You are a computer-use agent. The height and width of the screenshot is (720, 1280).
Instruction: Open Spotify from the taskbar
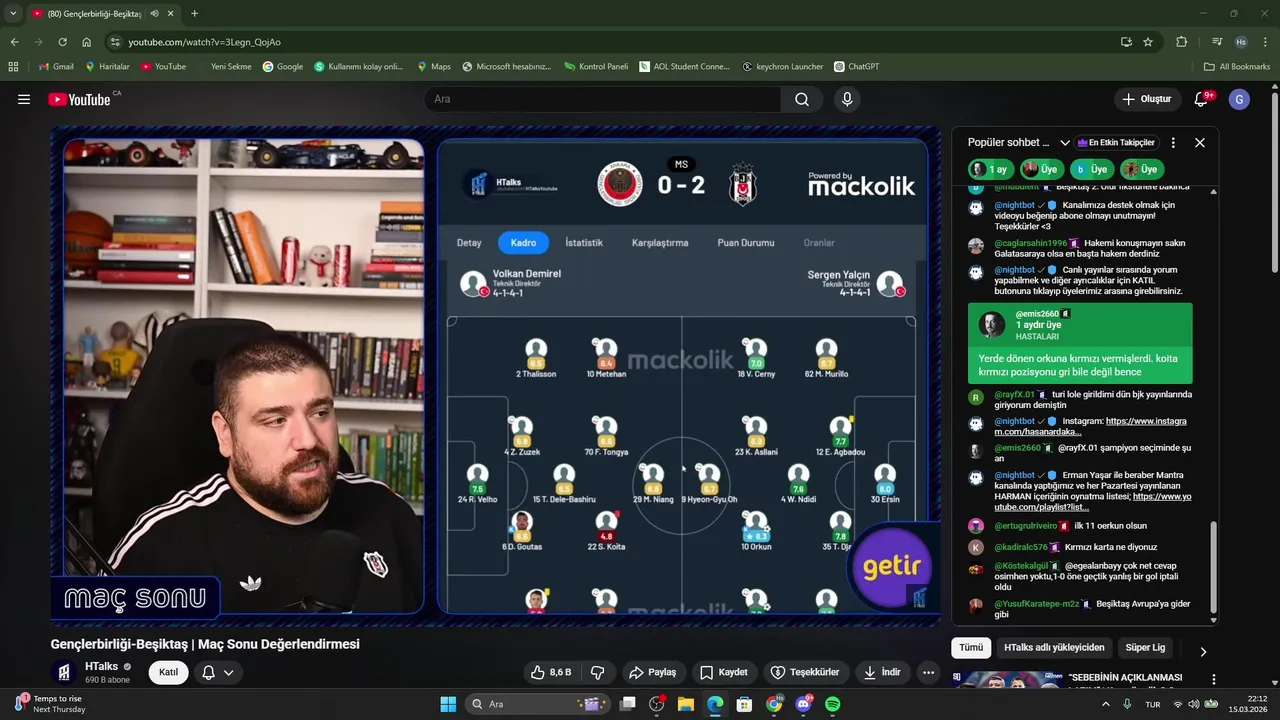click(833, 704)
